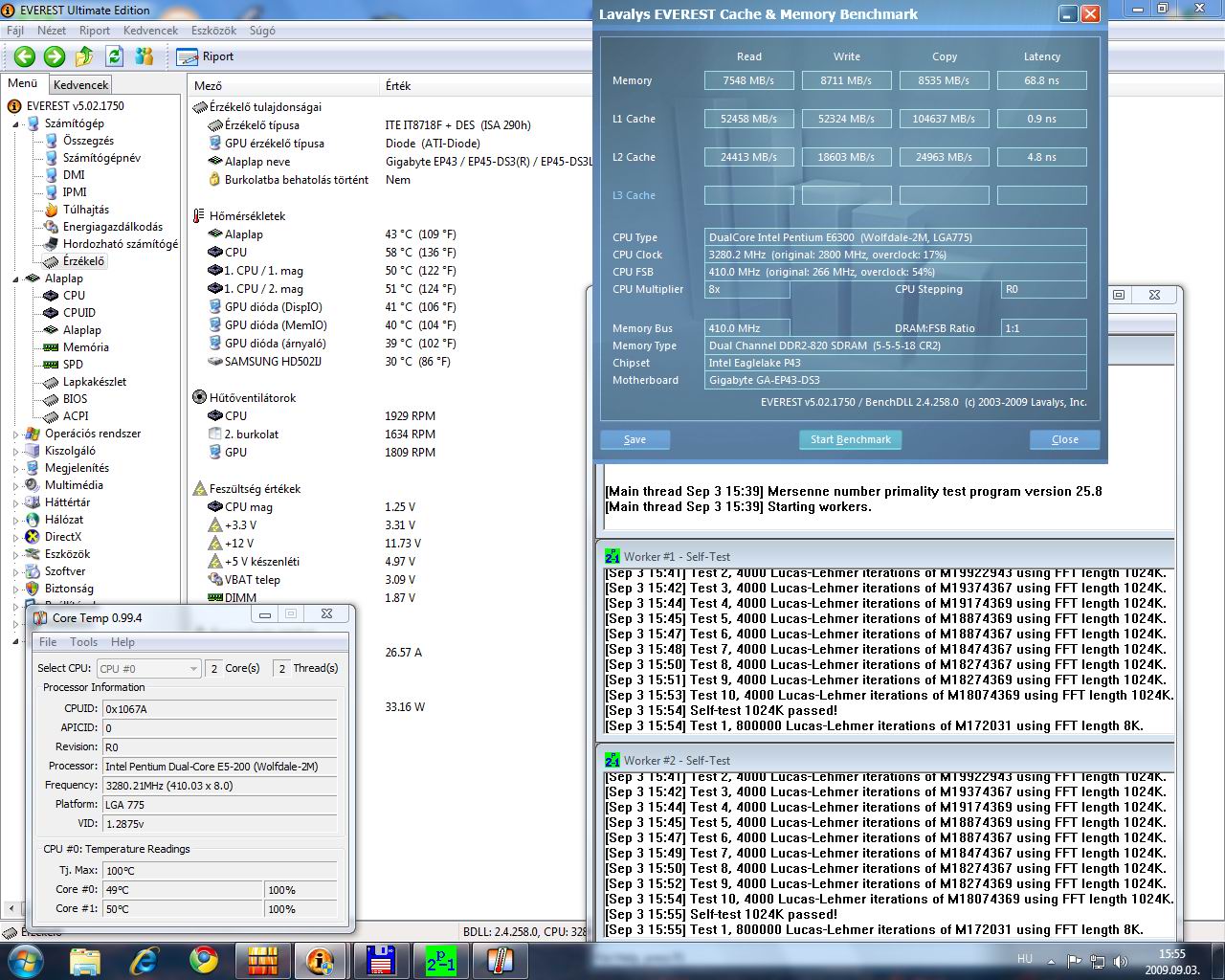Click the users icon in EVEREST toolbar
The height and width of the screenshot is (980, 1225).
[145, 56]
